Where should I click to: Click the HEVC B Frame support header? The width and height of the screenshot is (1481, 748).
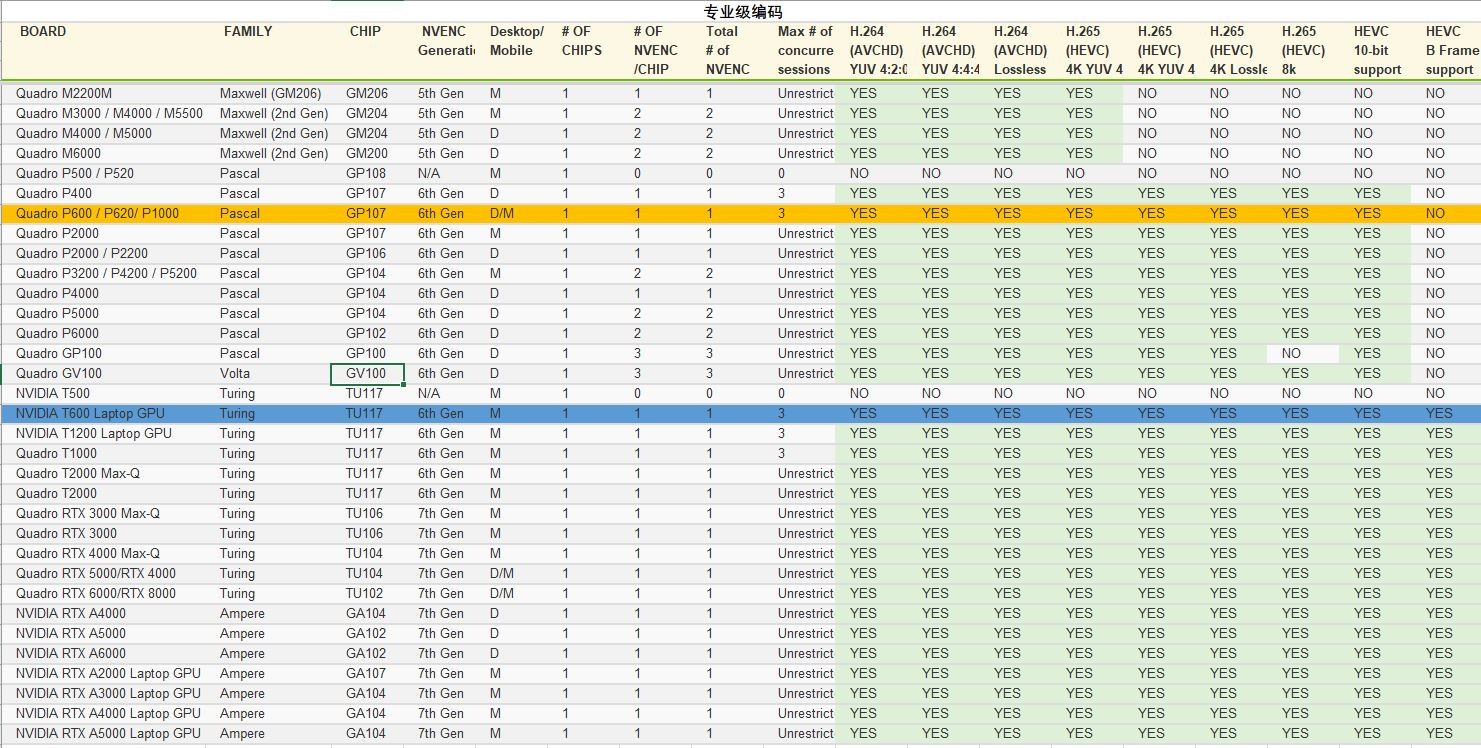tap(1447, 51)
